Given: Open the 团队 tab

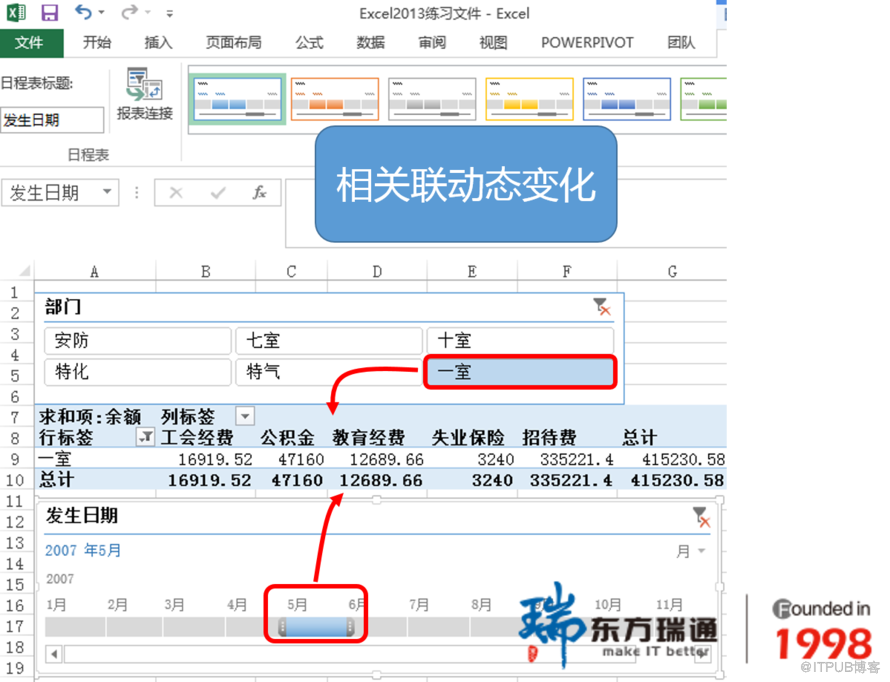Looking at the screenshot, I should 681,43.
